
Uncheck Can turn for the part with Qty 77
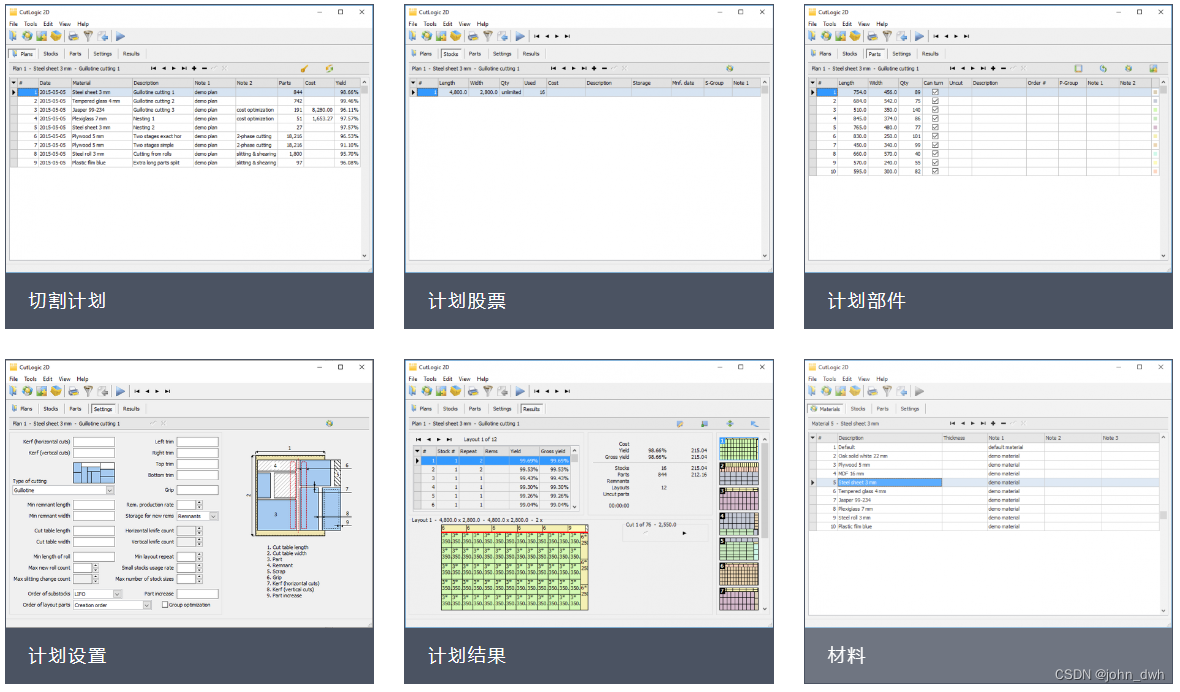click(936, 127)
